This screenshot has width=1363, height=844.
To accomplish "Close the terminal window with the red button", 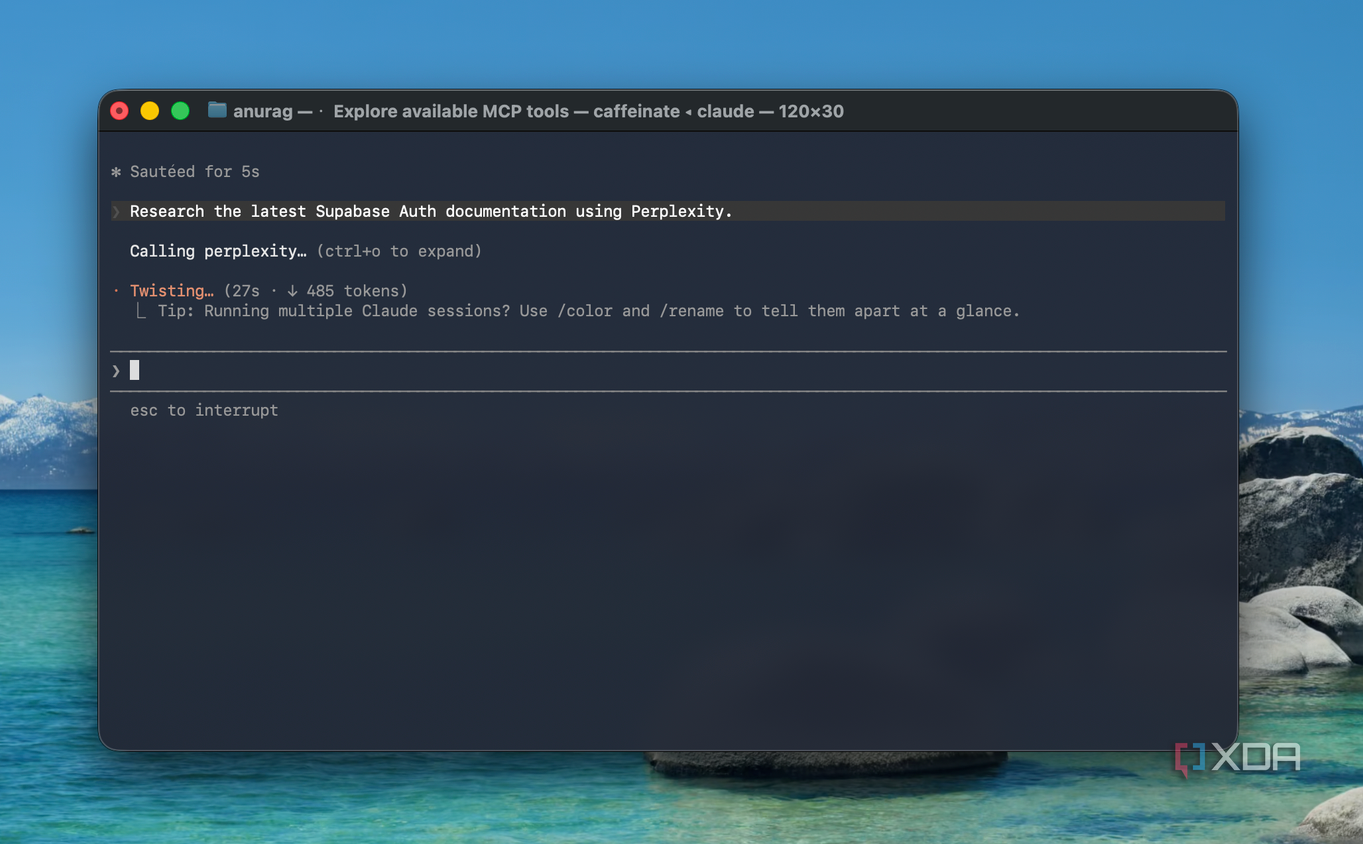I will coord(120,111).
